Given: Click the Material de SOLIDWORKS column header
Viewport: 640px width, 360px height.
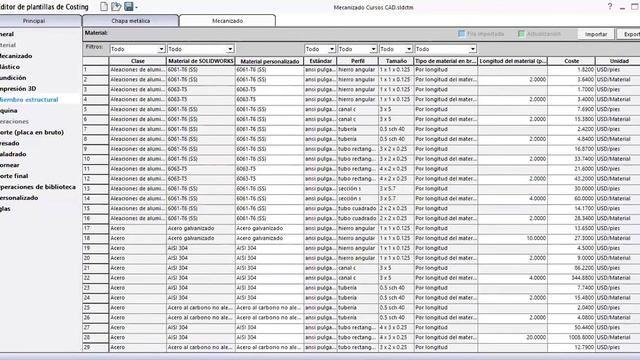Looking at the screenshot, I should coord(201,61).
